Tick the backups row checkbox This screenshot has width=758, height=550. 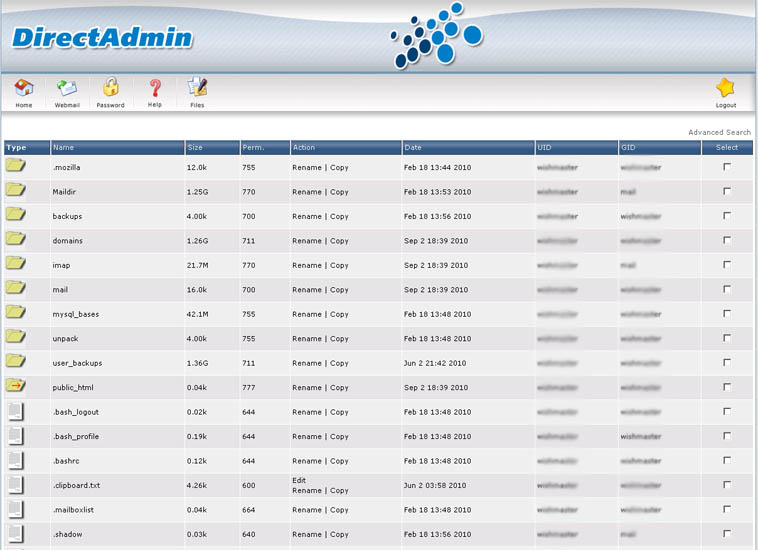click(727, 216)
